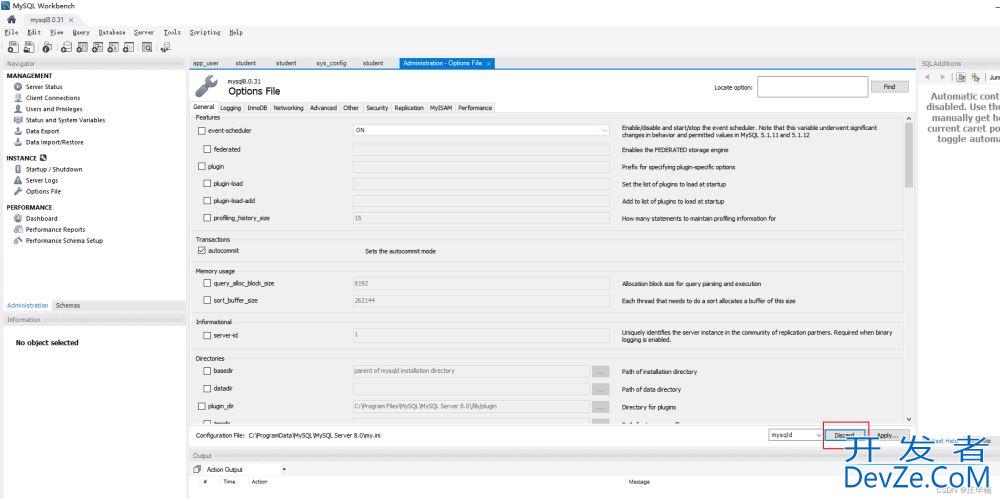Viewport: 1000px width, 499px height.
Task: Open the Performance Dashboard
Action: (x=41, y=219)
